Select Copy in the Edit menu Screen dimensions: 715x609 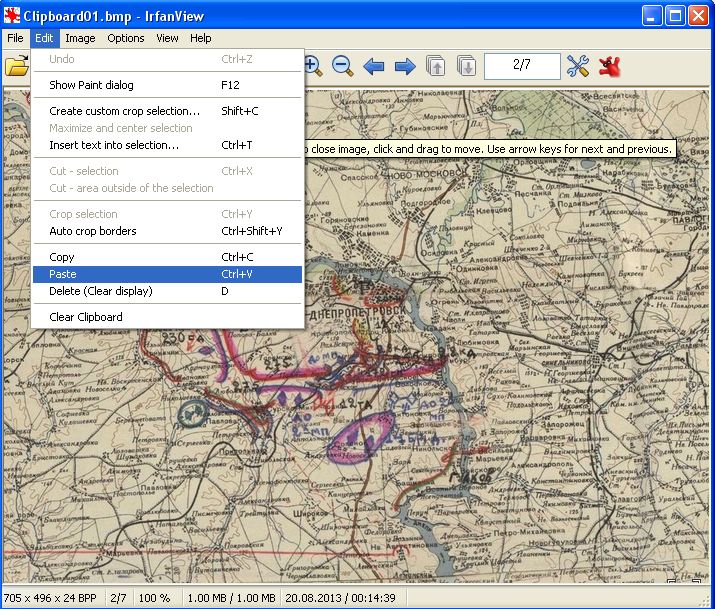pos(62,257)
